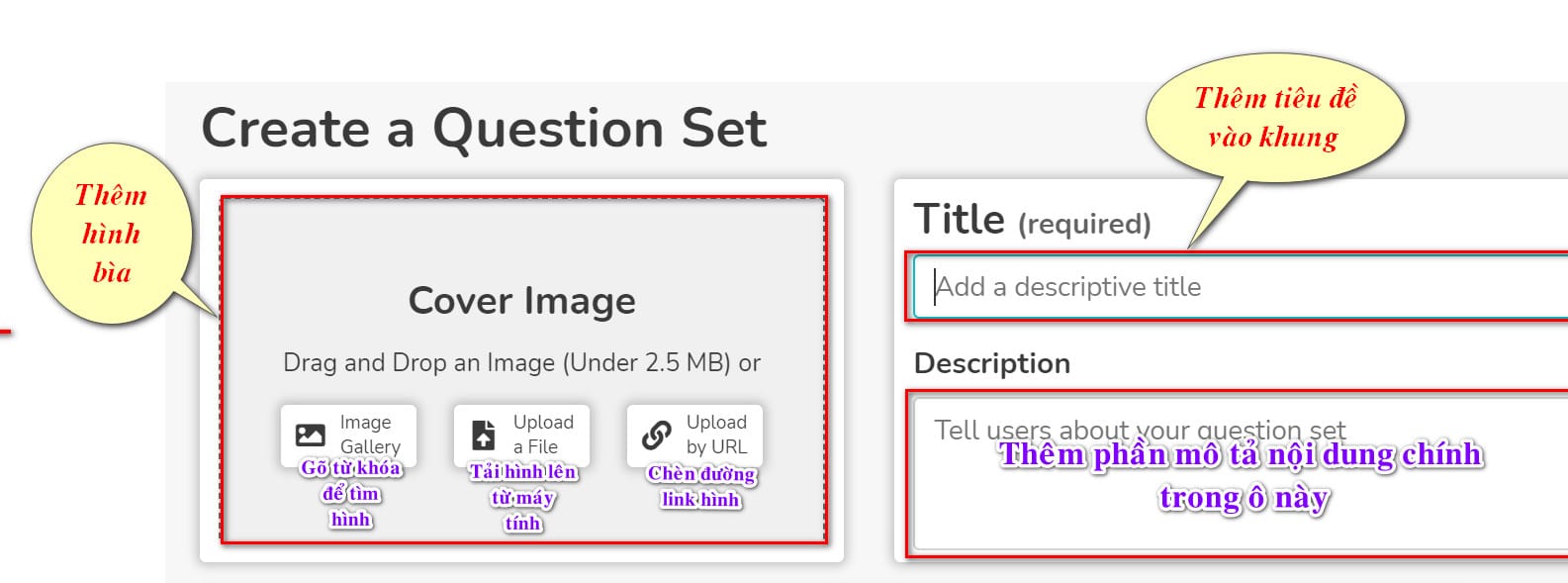Open the Image Gallery button

pyautogui.click(x=348, y=435)
